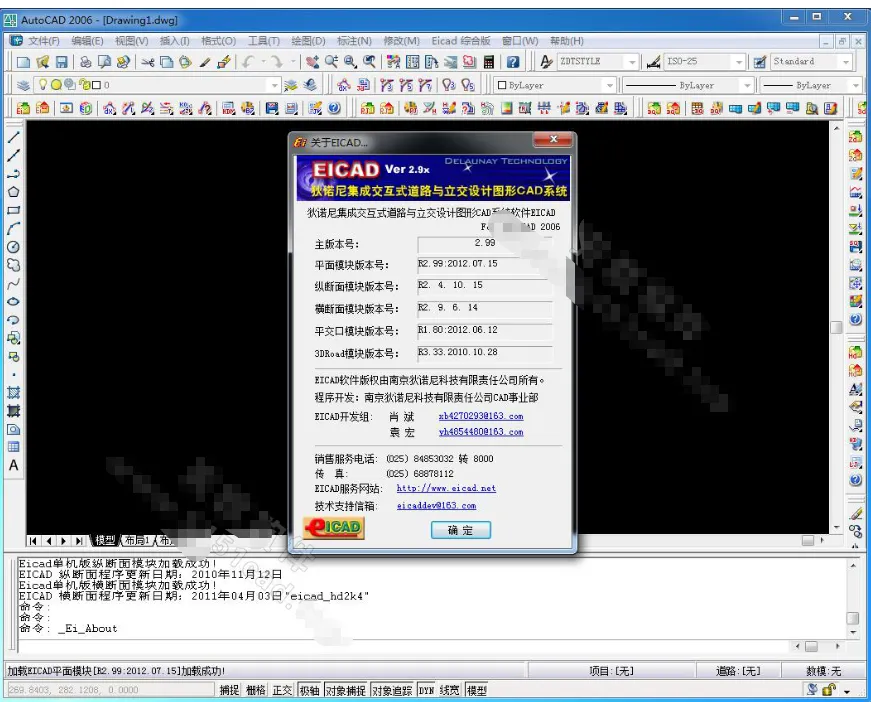Toggle 栅格 grid display

click(256, 690)
